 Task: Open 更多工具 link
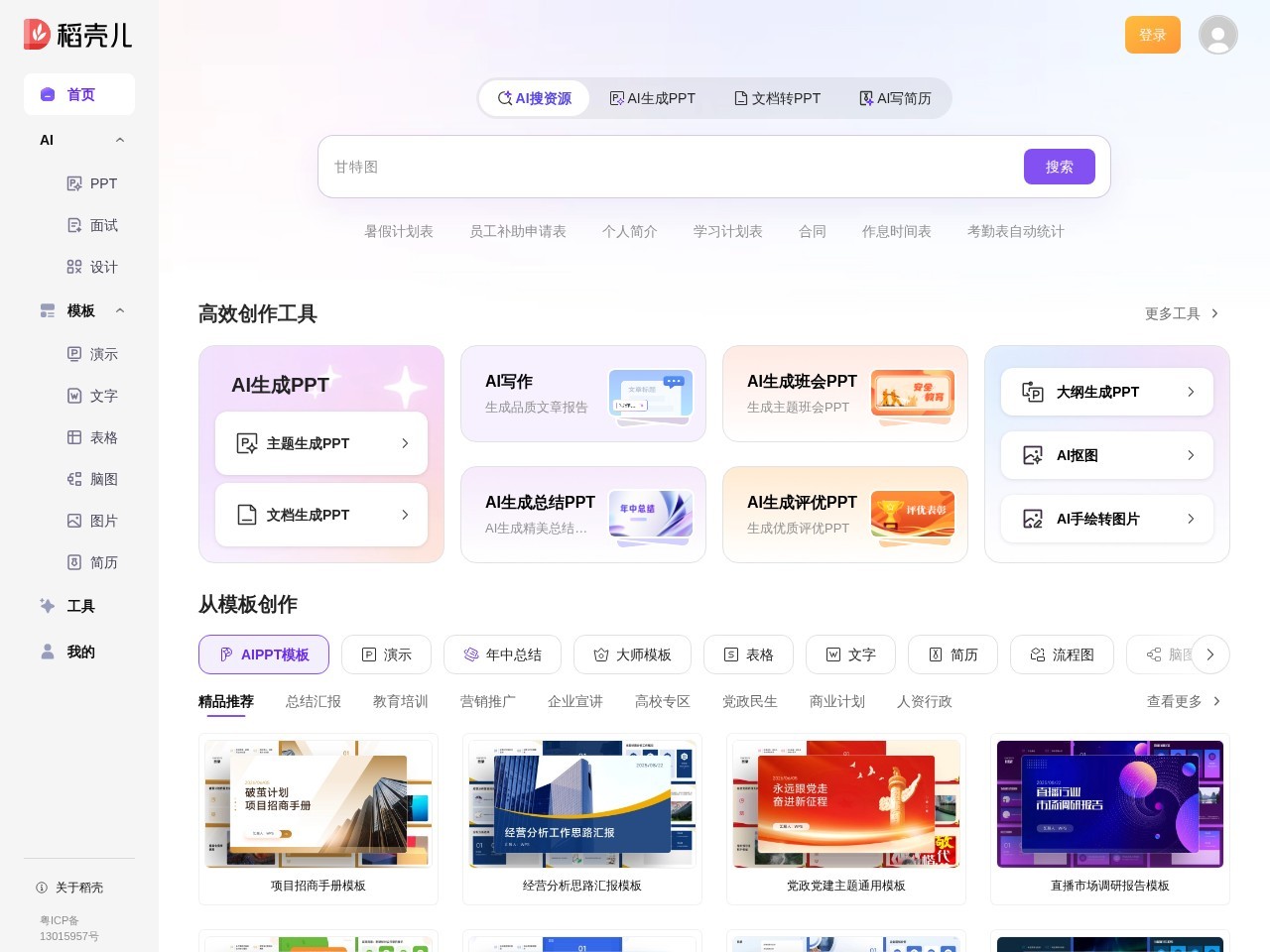1182,313
